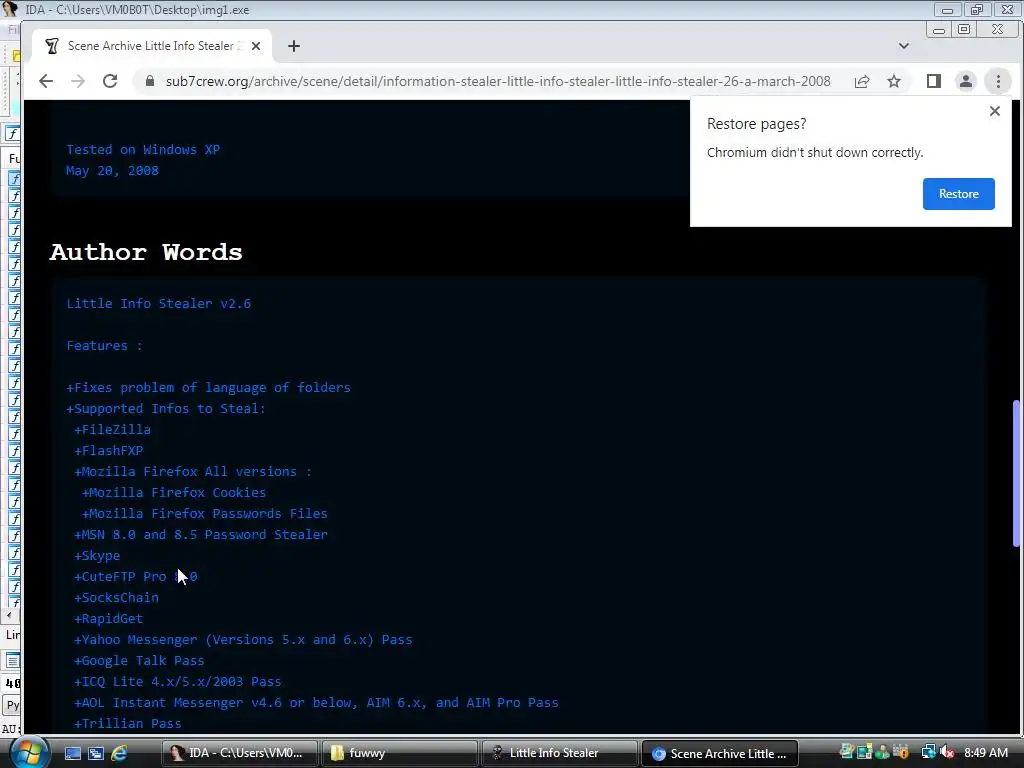Click the muted volume tray icon

pos(947,753)
